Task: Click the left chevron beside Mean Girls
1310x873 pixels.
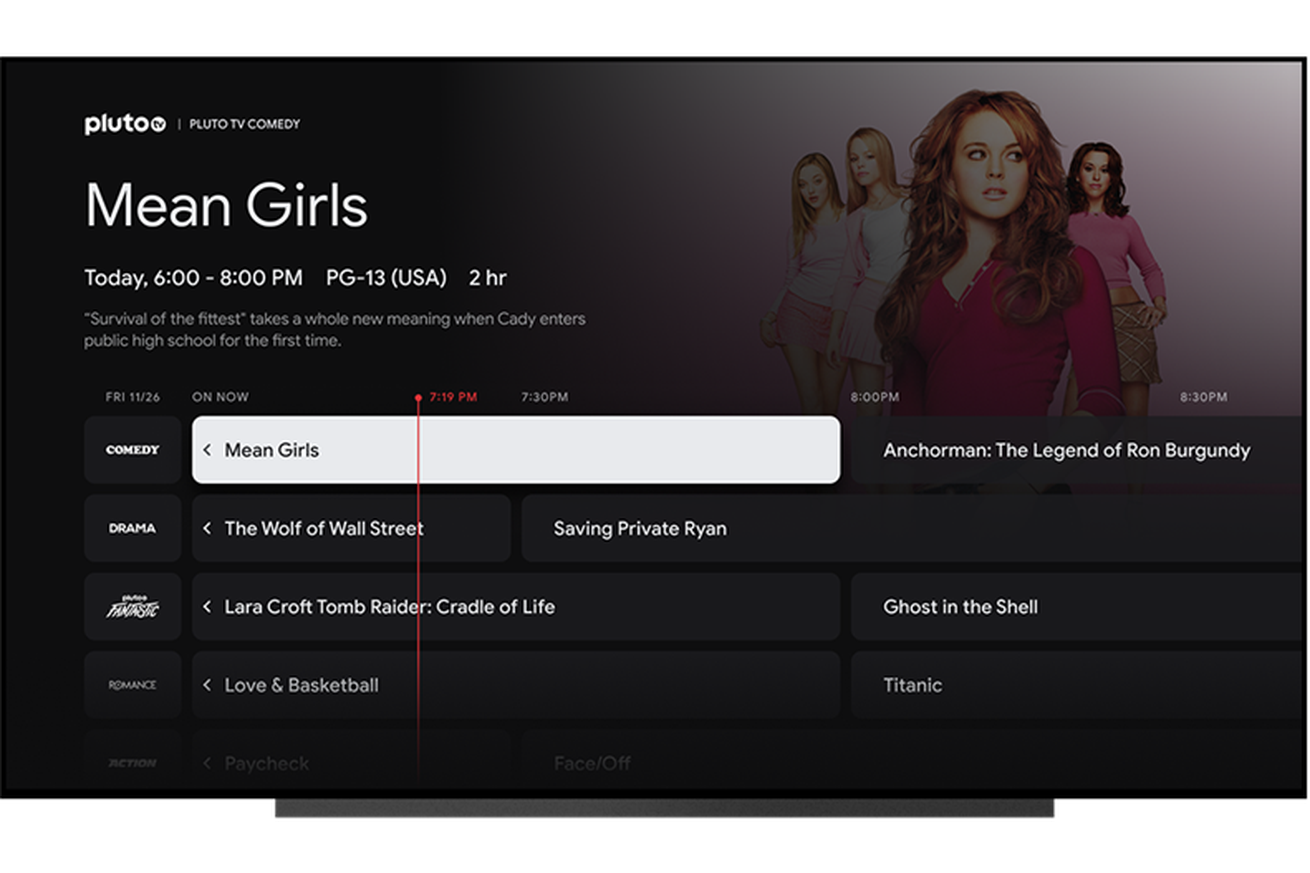Action: (x=207, y=450)
